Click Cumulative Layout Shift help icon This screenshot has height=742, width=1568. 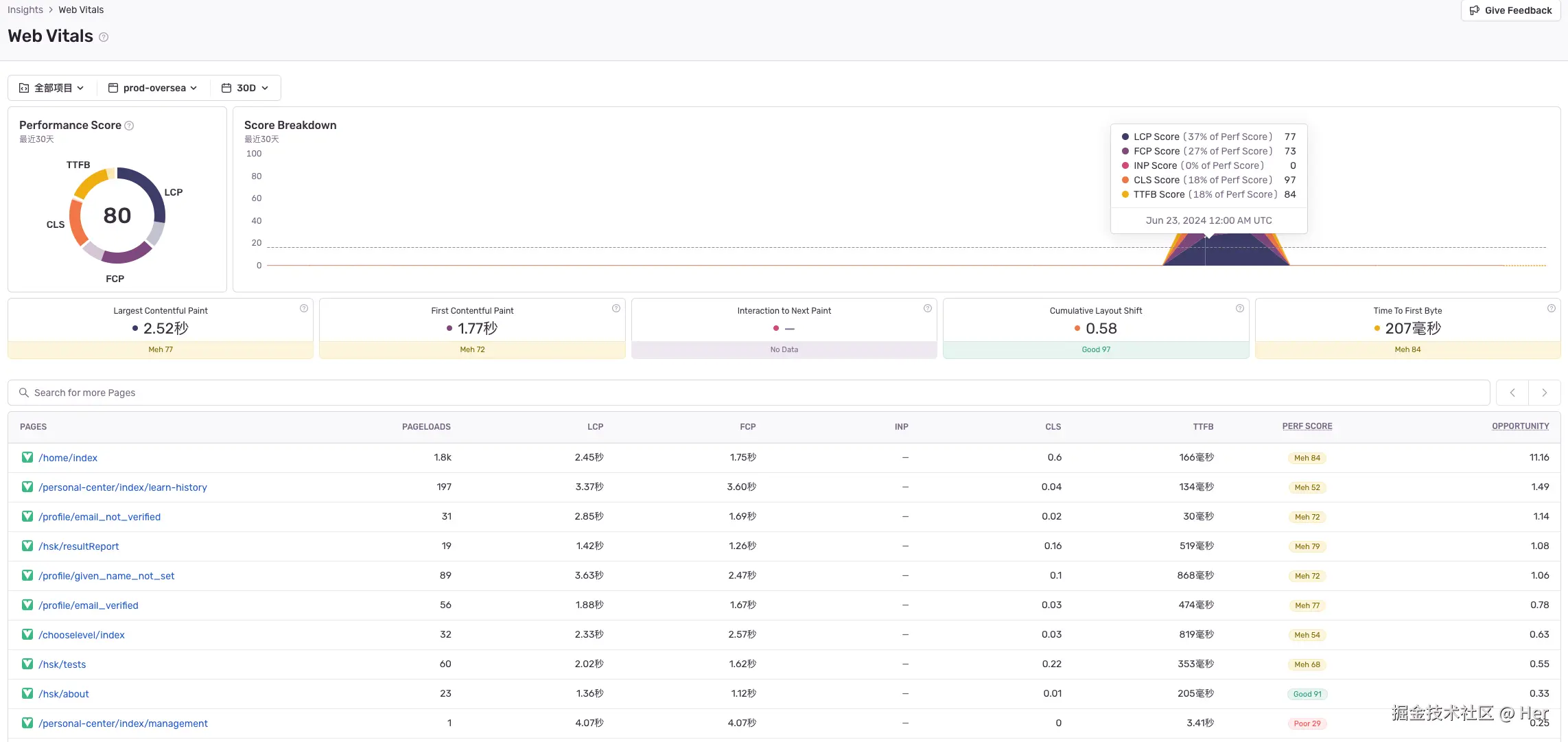click(1240, 309)
